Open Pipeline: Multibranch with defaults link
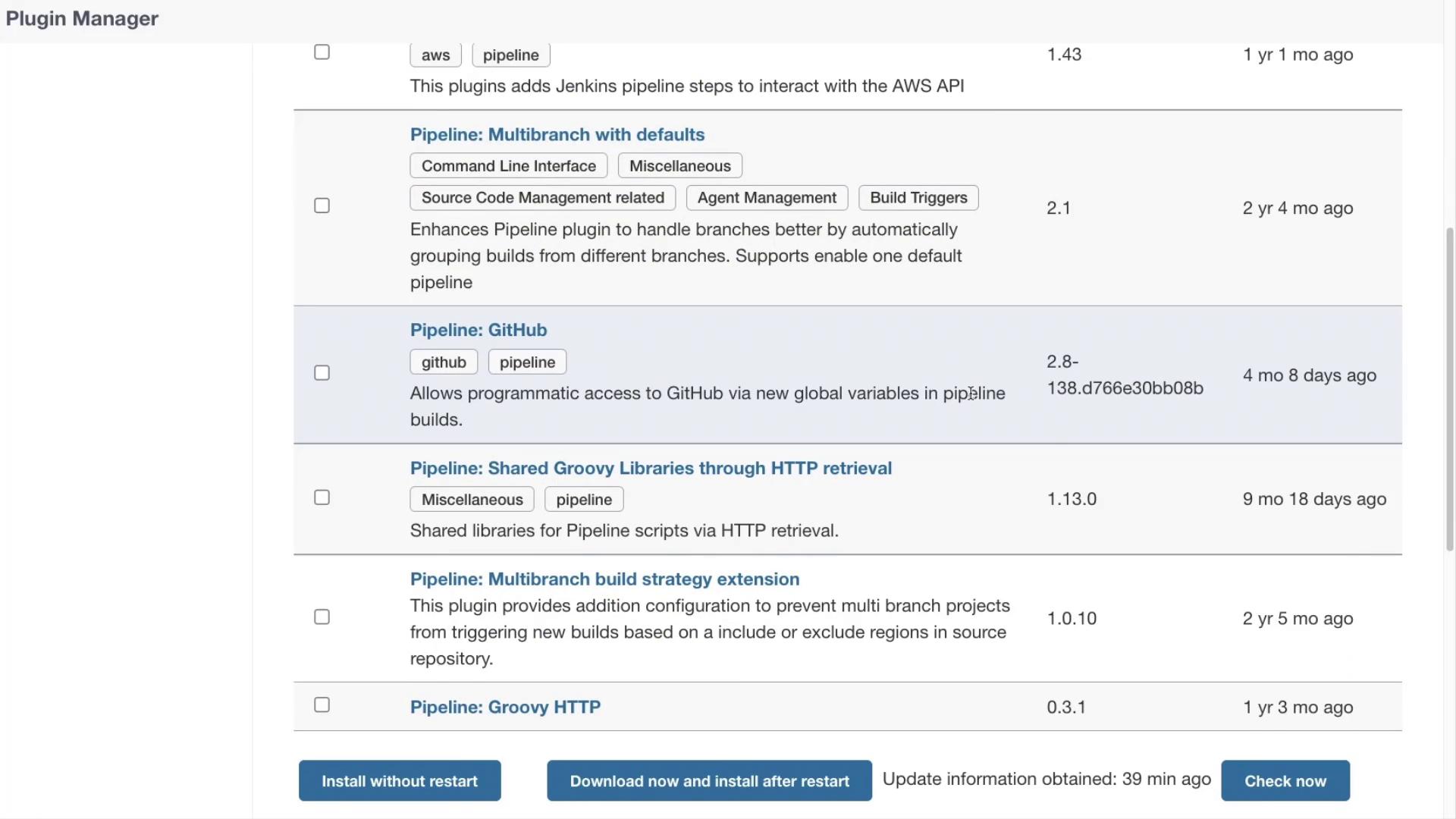1456x819 pixels. (x=557, y=134)
